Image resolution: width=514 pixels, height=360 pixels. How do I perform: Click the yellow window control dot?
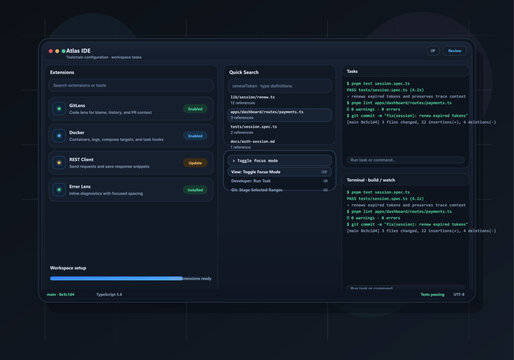(x=57, y=51)
